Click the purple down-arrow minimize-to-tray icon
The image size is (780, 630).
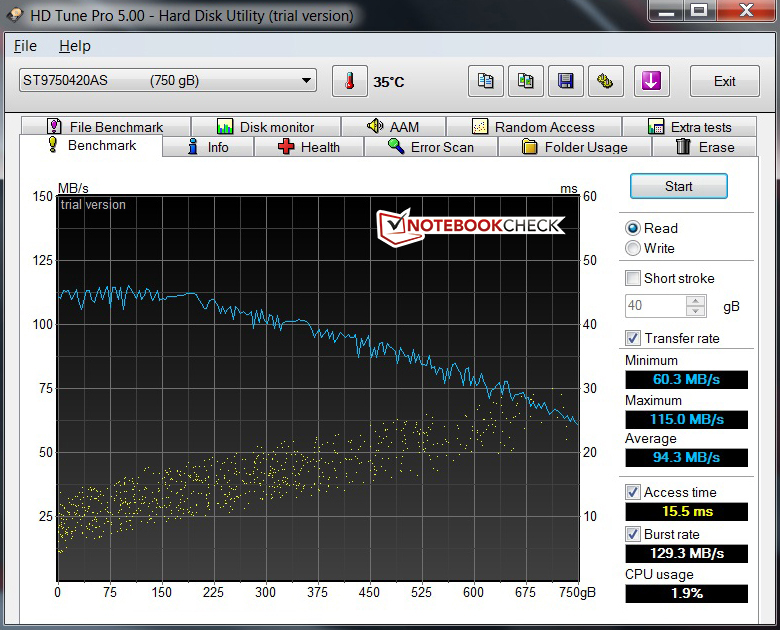pos(651,81)
